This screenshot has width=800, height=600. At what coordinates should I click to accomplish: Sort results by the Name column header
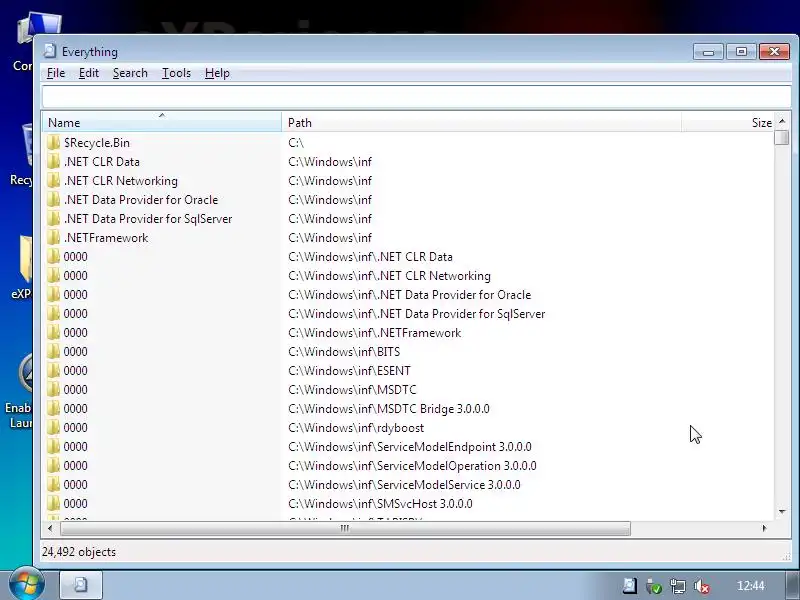162,122
